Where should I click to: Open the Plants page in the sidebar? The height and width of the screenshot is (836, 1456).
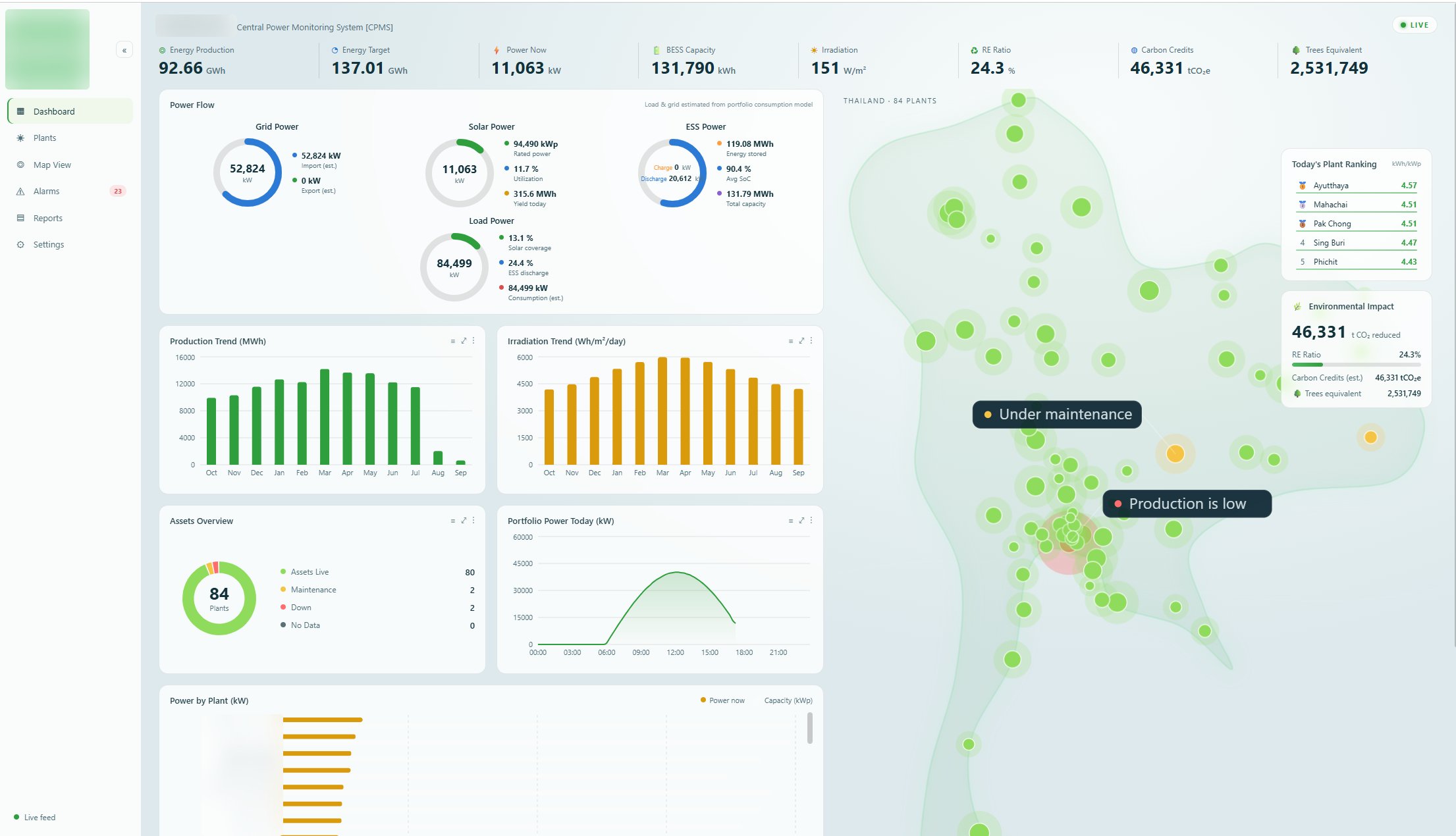coord(70,138)
